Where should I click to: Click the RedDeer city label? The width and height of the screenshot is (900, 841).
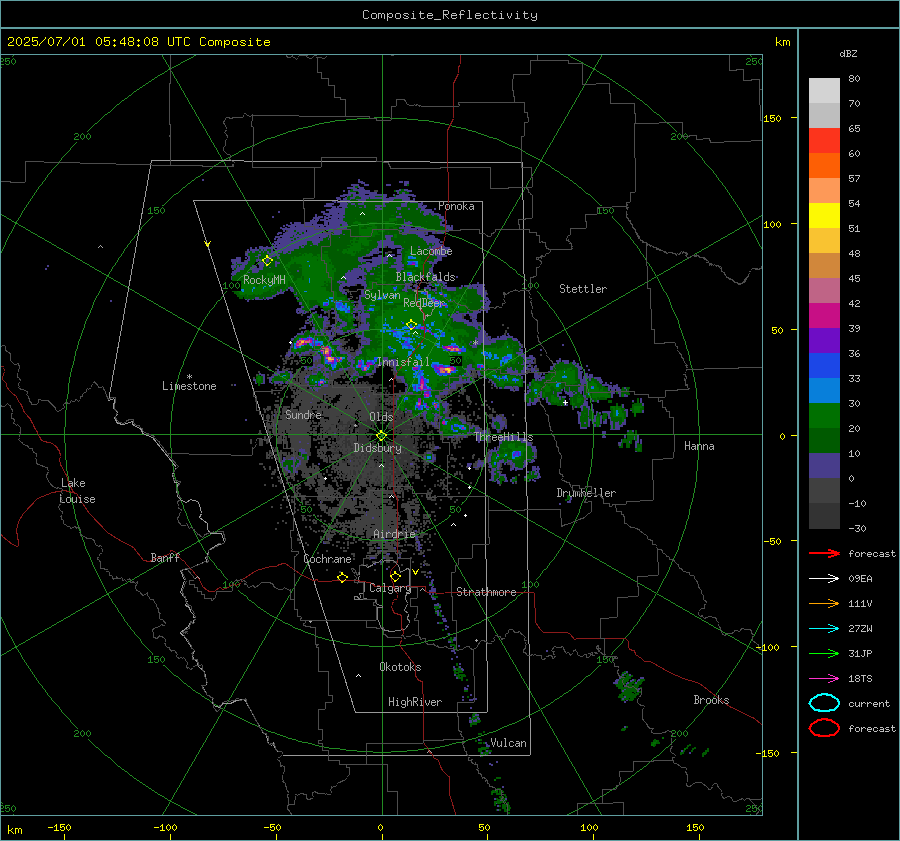pyautogui.click(x=424, y=303)
